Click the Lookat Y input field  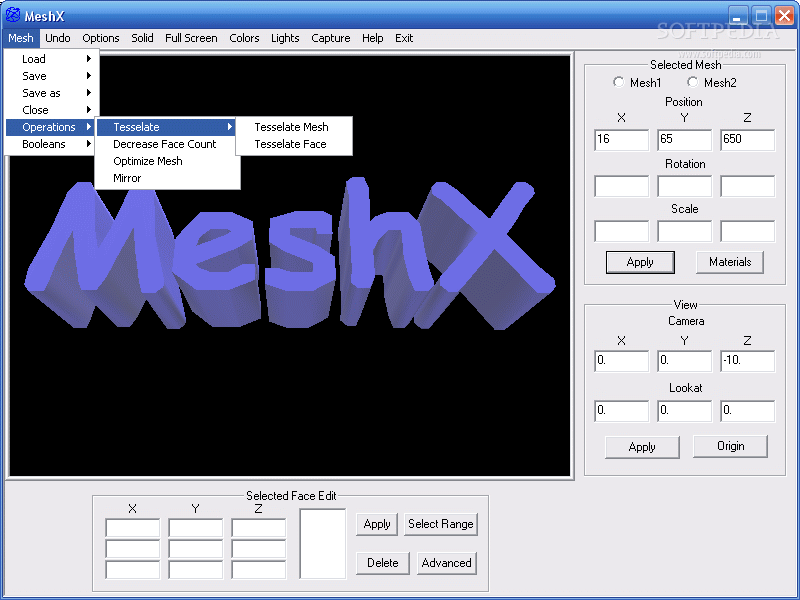685,411
